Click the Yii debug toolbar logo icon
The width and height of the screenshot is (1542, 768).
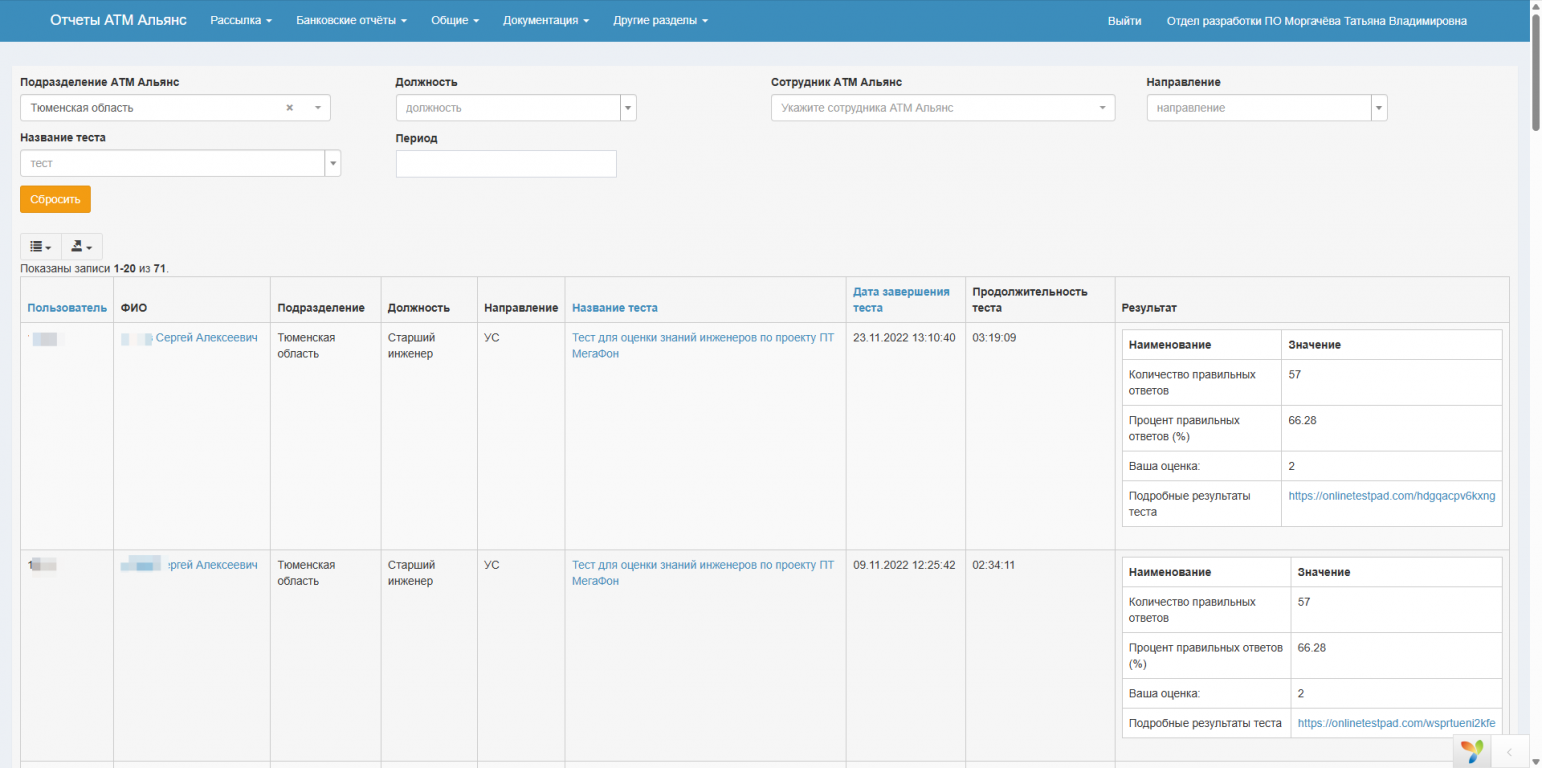[x=1471, y=751]
